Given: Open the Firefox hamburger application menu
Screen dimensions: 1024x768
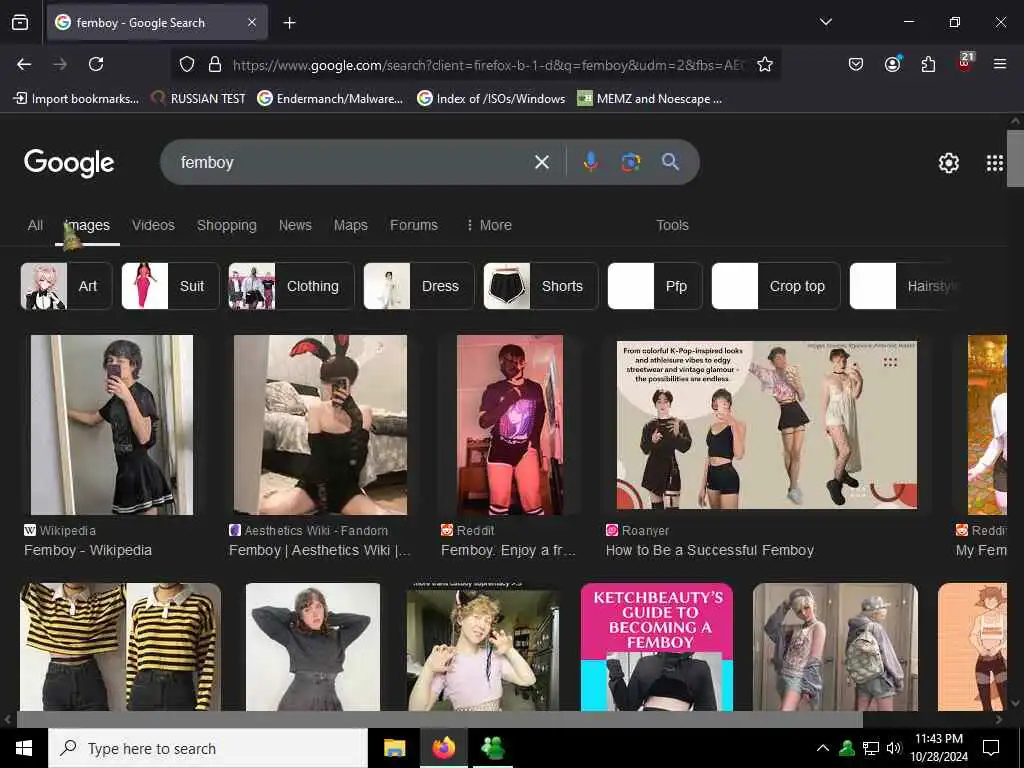Looking at the screenshot, I should [x=999, y=64].
